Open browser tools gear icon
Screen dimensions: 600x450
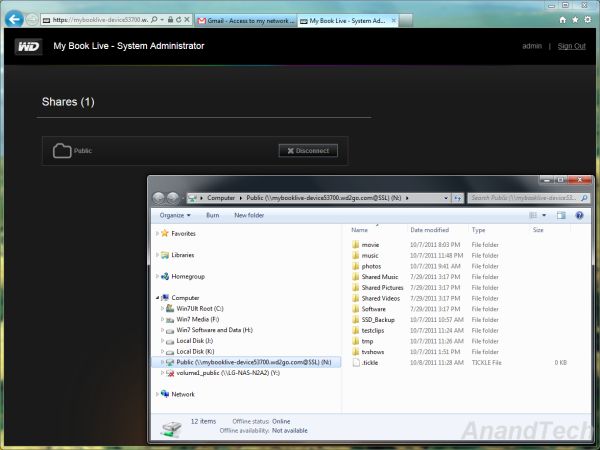pos(588,20)
